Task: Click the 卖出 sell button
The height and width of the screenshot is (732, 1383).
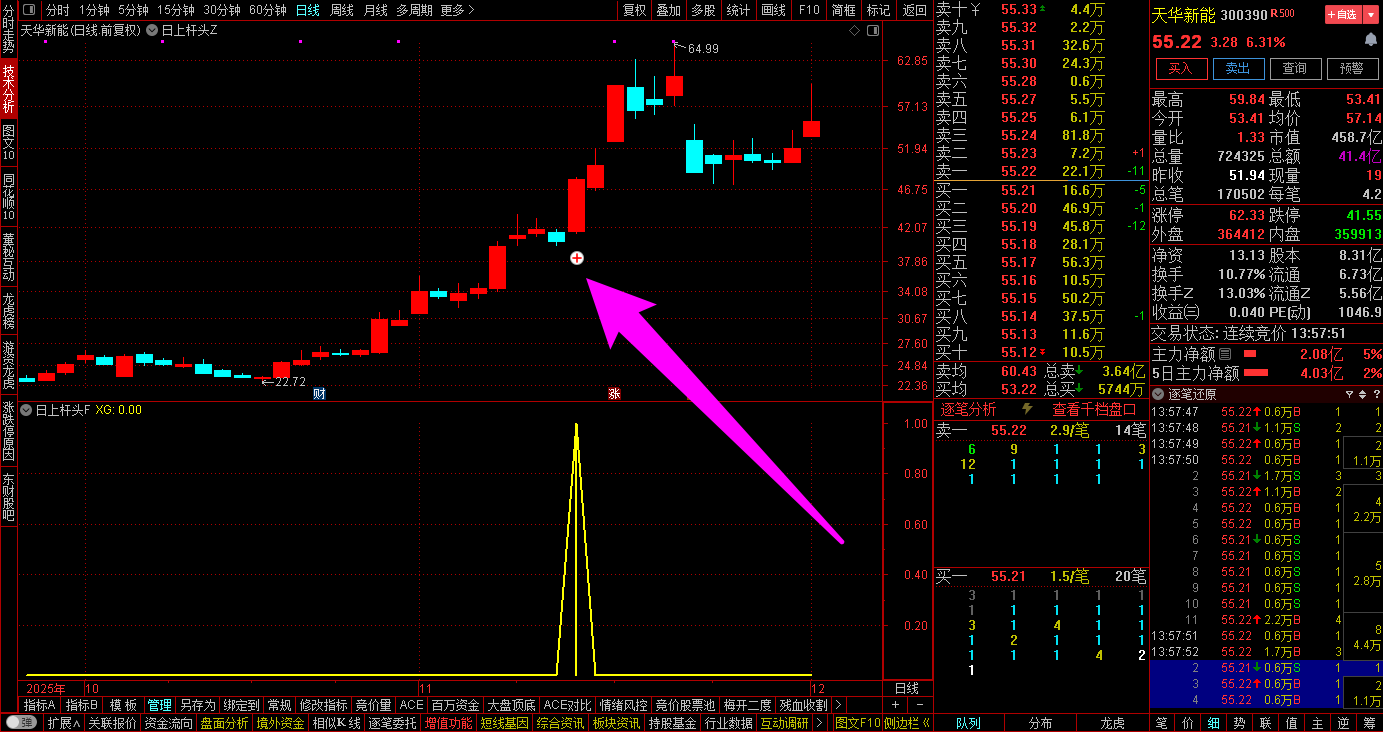Action: [1238, 68]
